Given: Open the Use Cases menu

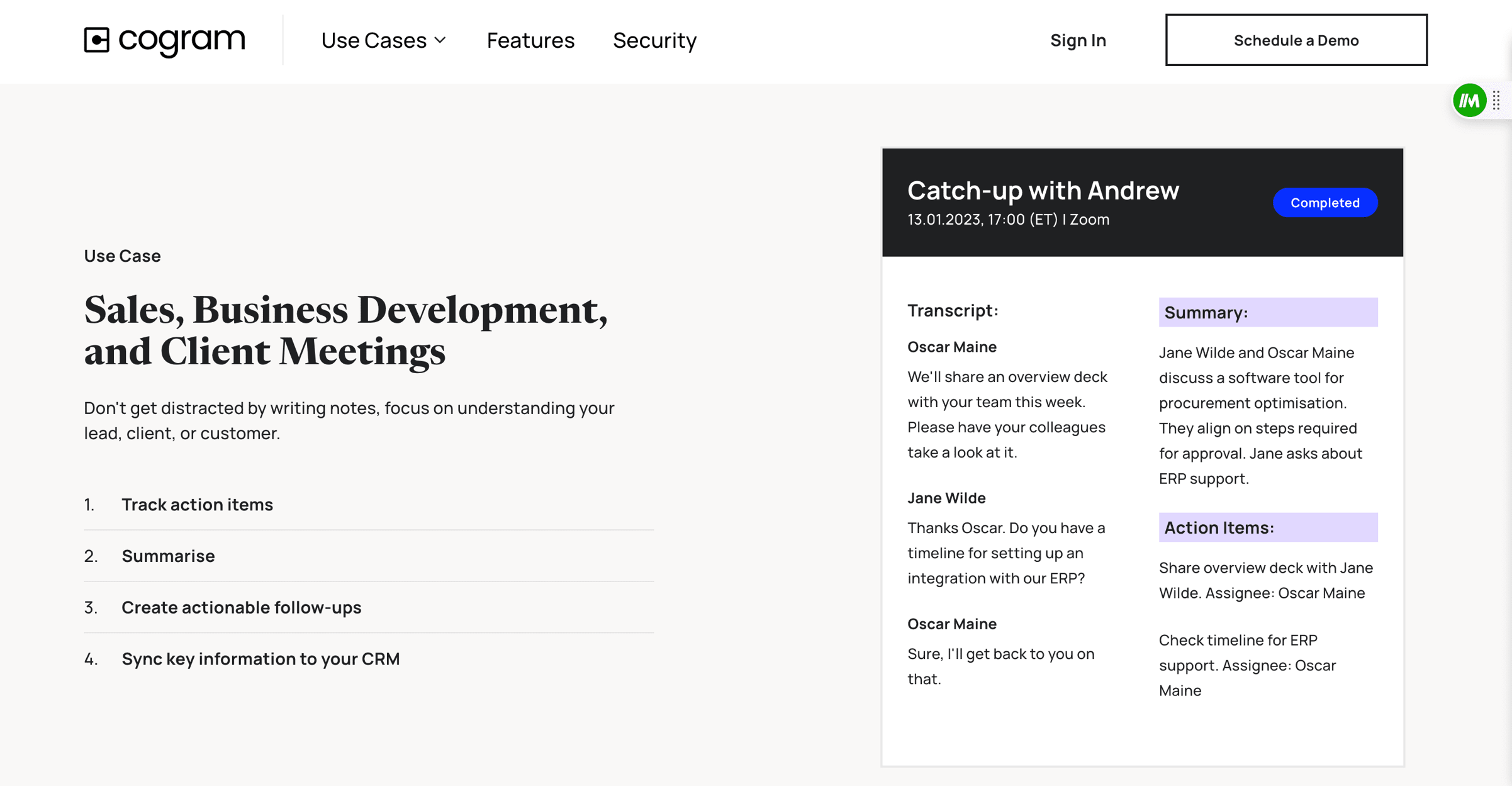Looking at the screenshot, I should pos(374,40).
